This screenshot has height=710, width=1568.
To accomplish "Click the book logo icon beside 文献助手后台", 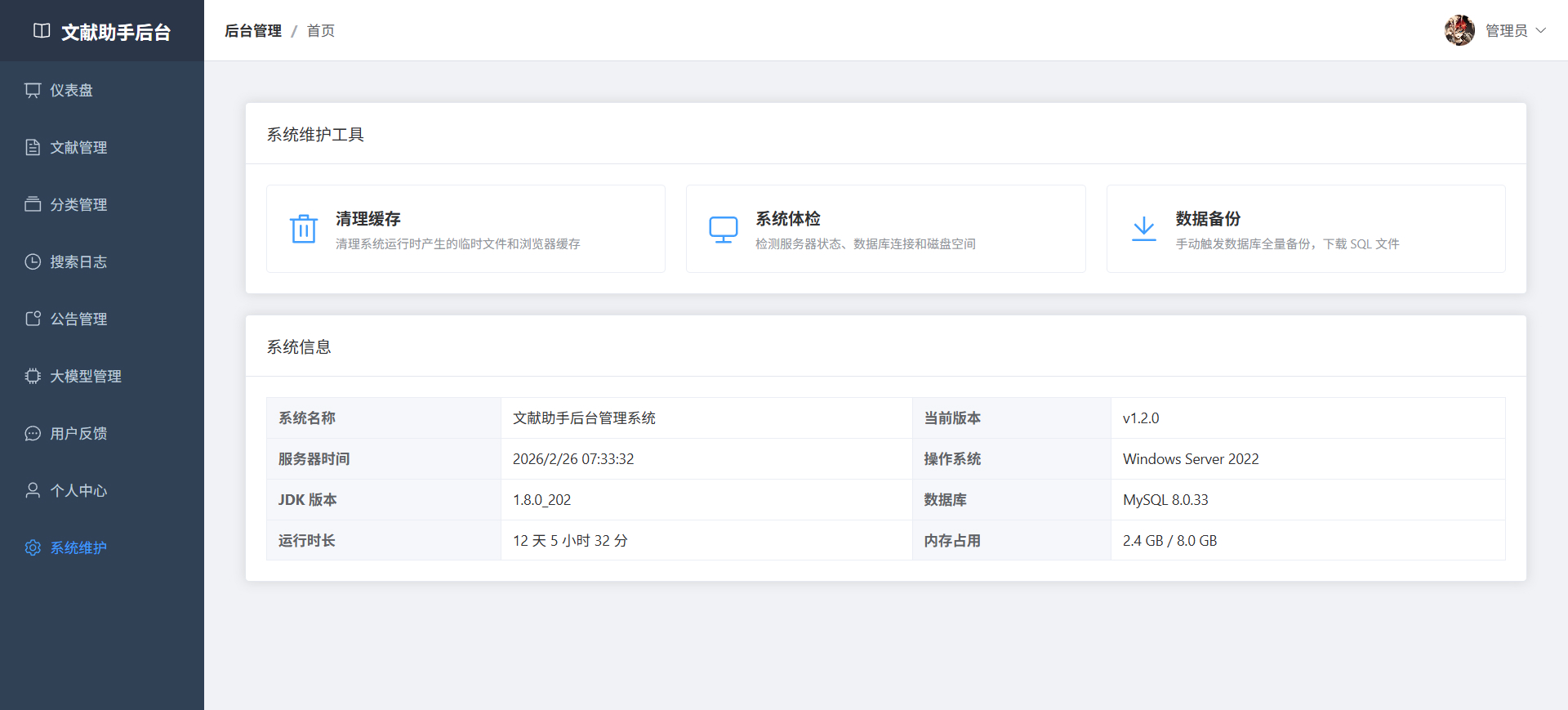I will point(42,31).
